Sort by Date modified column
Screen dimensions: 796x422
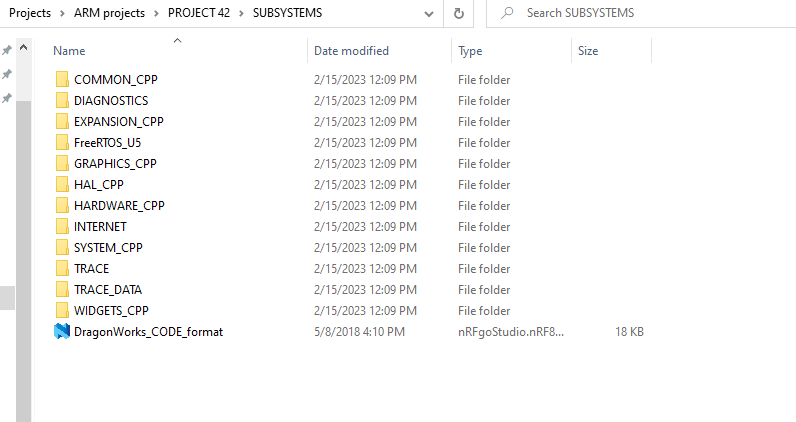pos(351,51)
